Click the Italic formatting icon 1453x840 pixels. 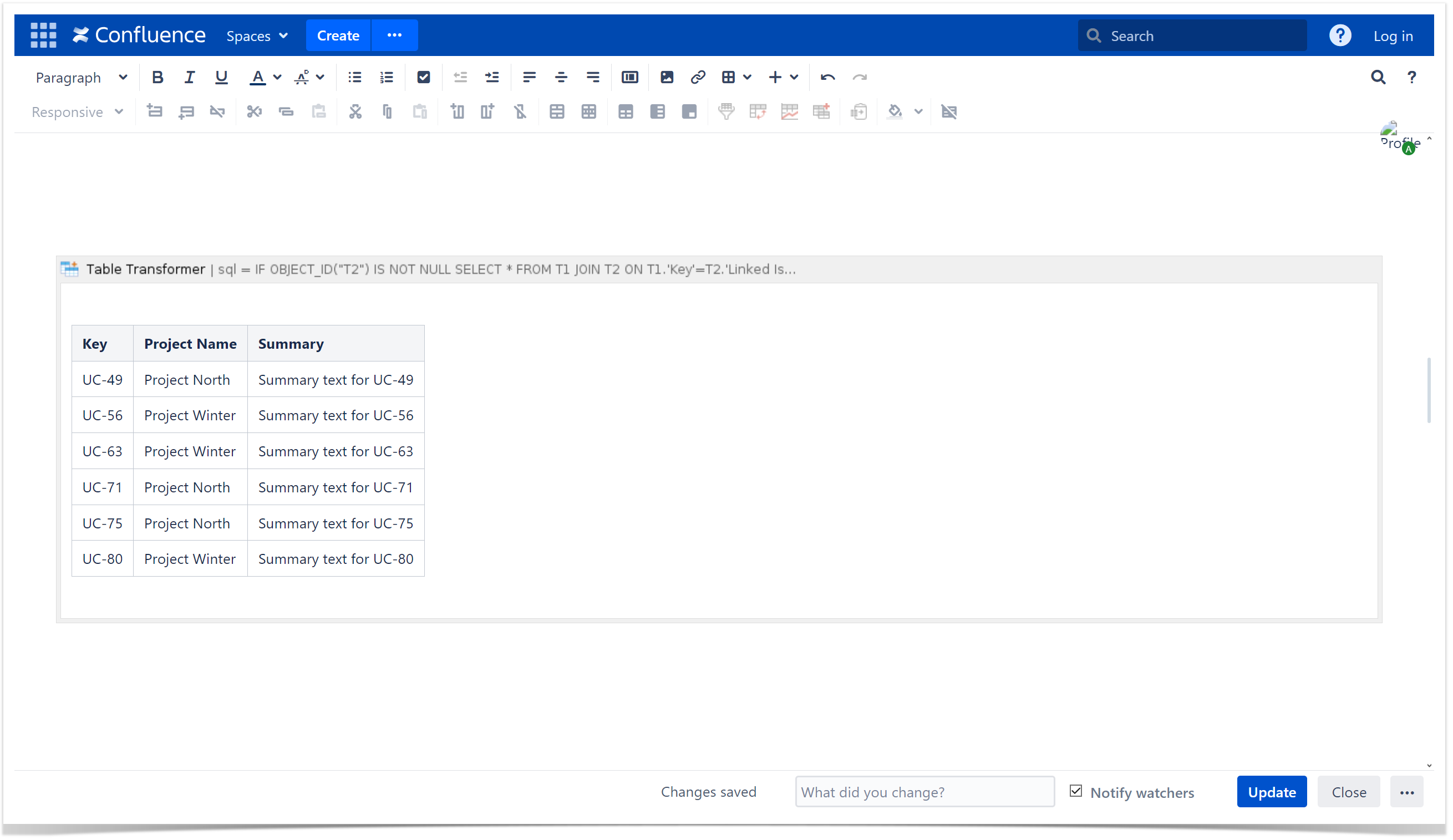point(189,77)
